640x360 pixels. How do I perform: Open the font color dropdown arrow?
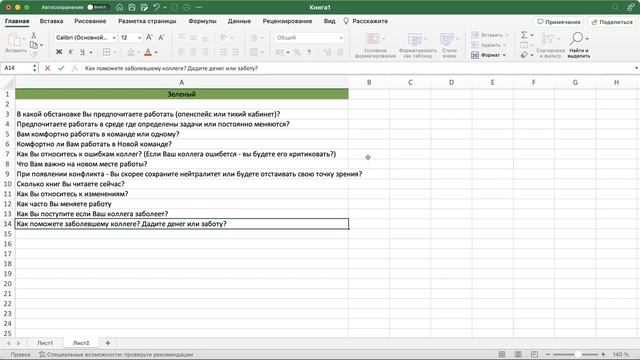click(156, 52)
